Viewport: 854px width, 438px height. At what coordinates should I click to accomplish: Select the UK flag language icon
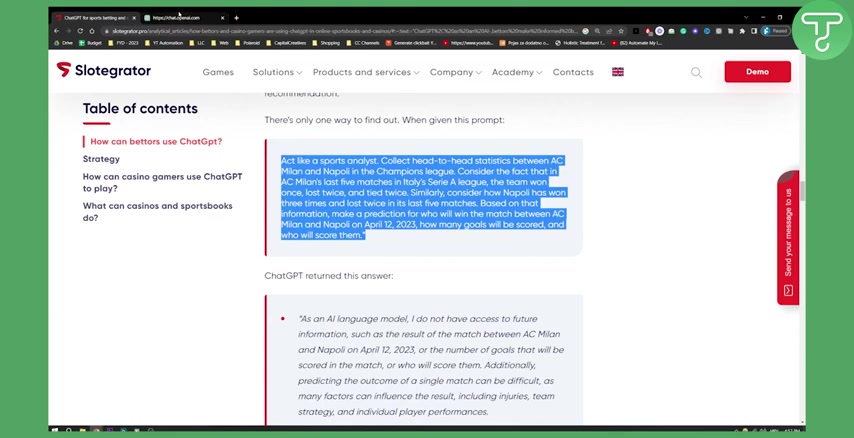point(618,72)
